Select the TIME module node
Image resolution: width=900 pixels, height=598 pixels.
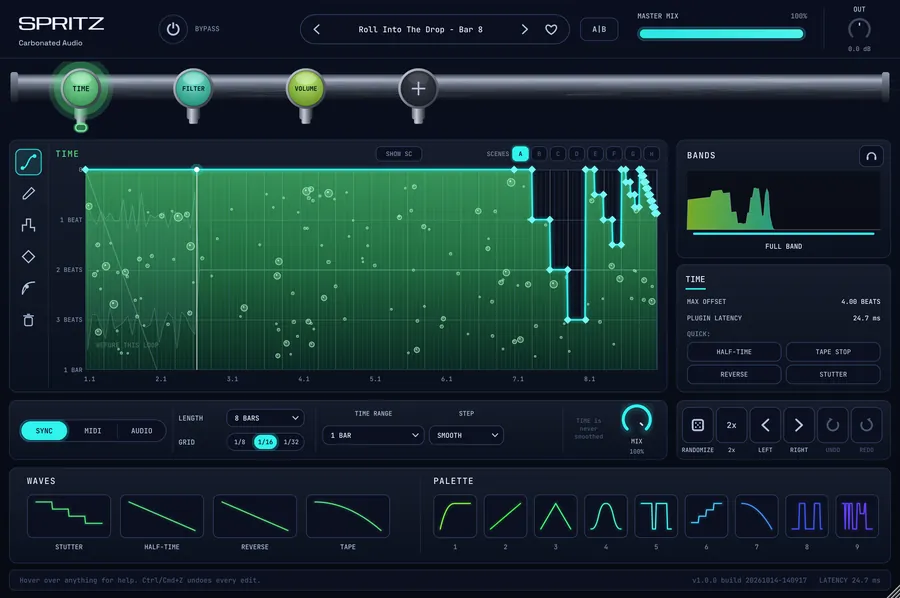pyautogui.click(x=81, y=88)
